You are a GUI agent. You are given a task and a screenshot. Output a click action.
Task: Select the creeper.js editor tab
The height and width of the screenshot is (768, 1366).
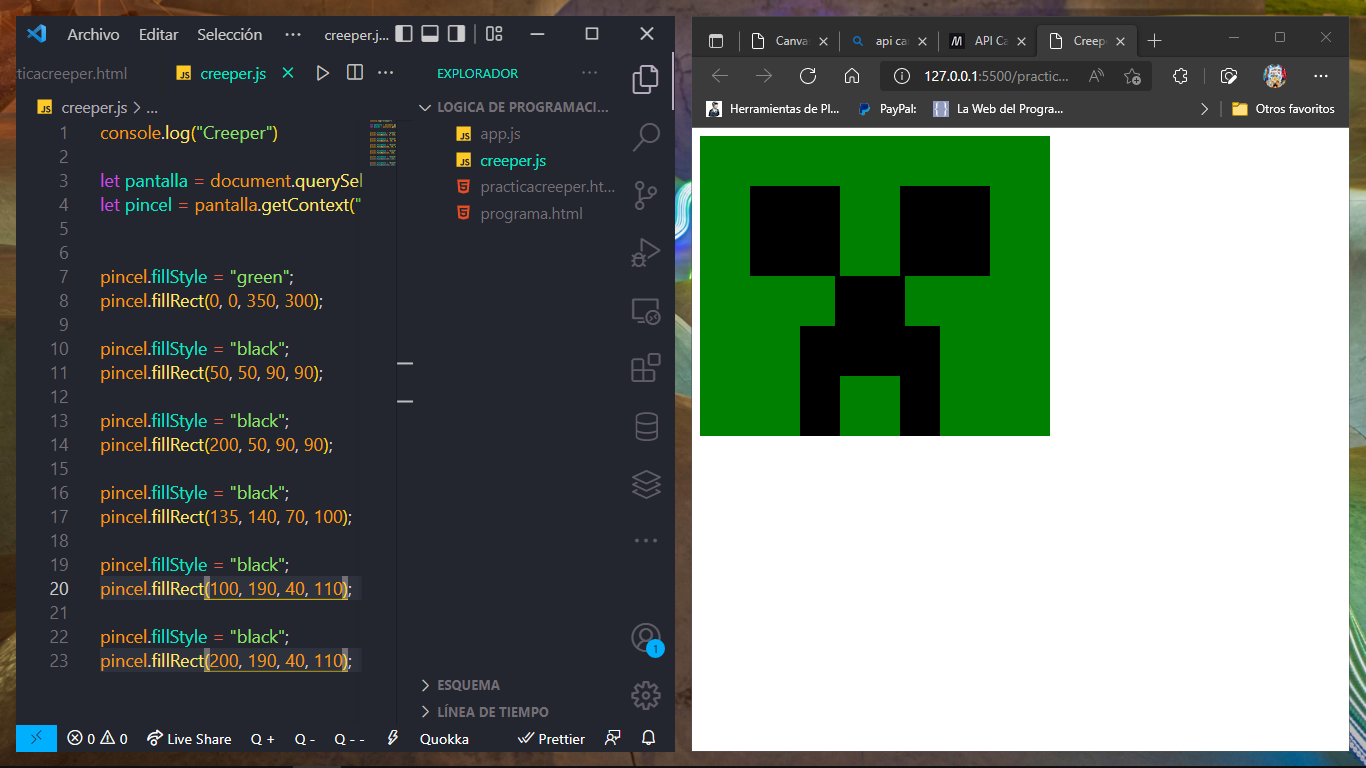233,73
